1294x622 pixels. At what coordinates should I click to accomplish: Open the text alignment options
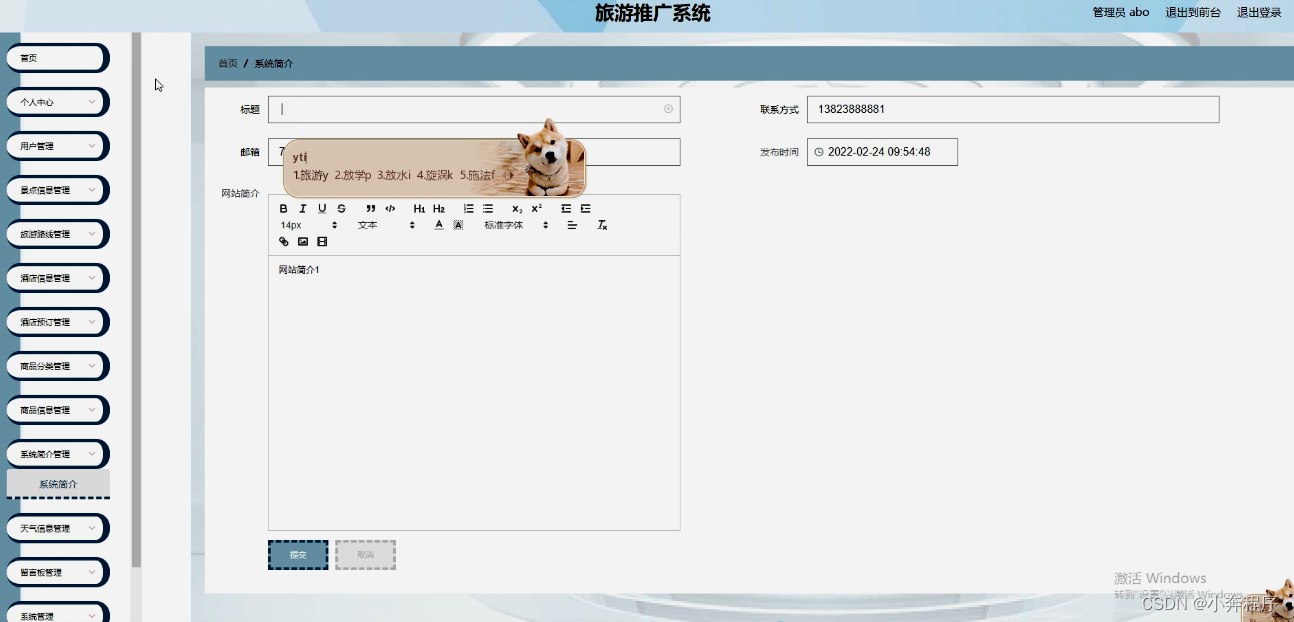572,225
